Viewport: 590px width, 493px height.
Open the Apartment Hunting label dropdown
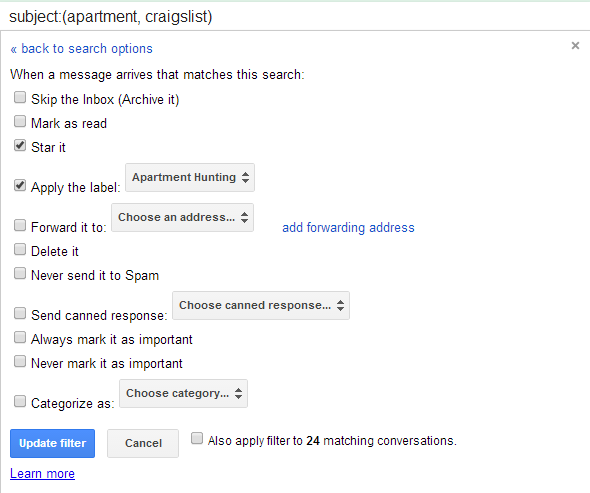pos(190,177)
